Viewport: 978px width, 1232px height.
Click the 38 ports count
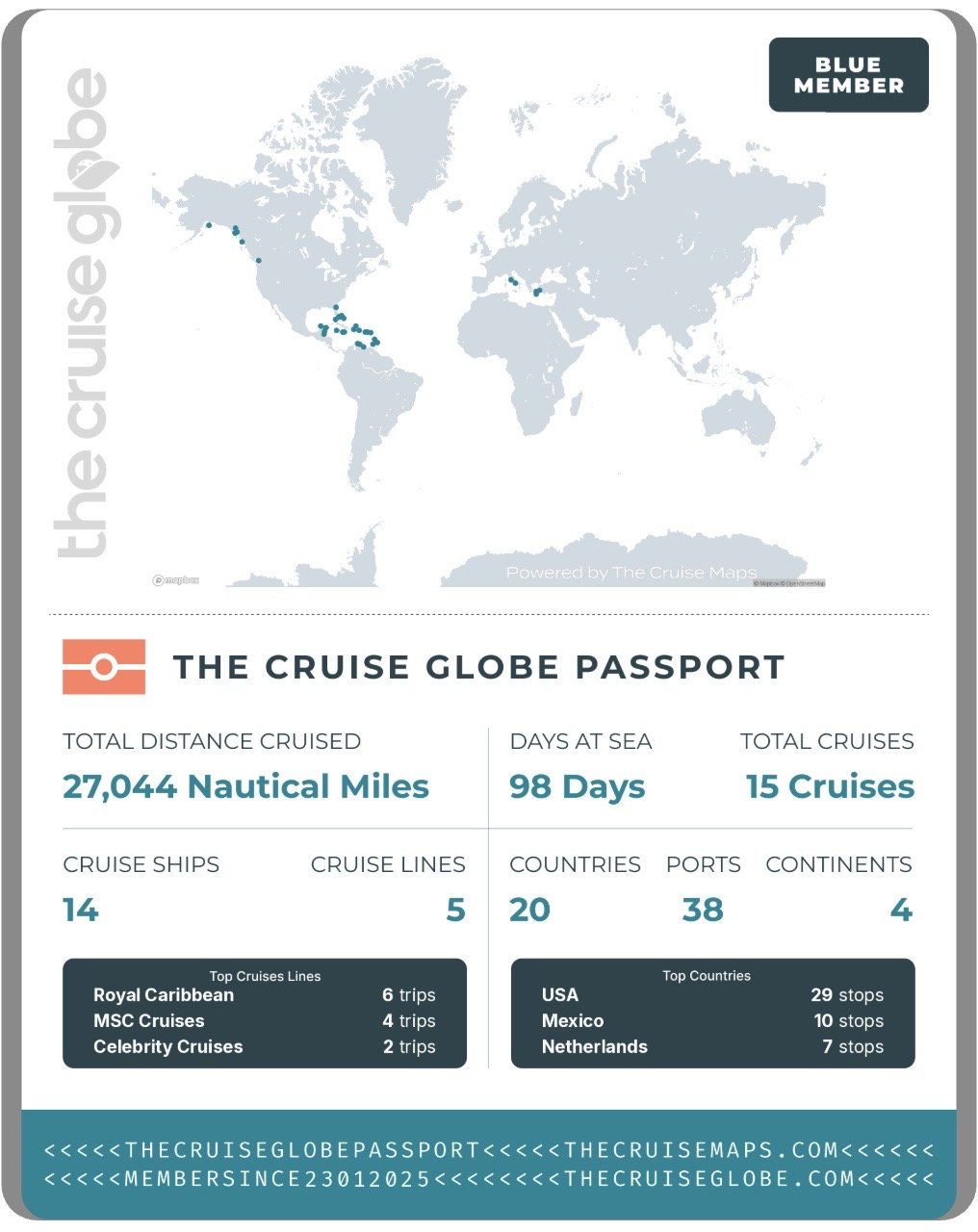click(x=703, y=910)
